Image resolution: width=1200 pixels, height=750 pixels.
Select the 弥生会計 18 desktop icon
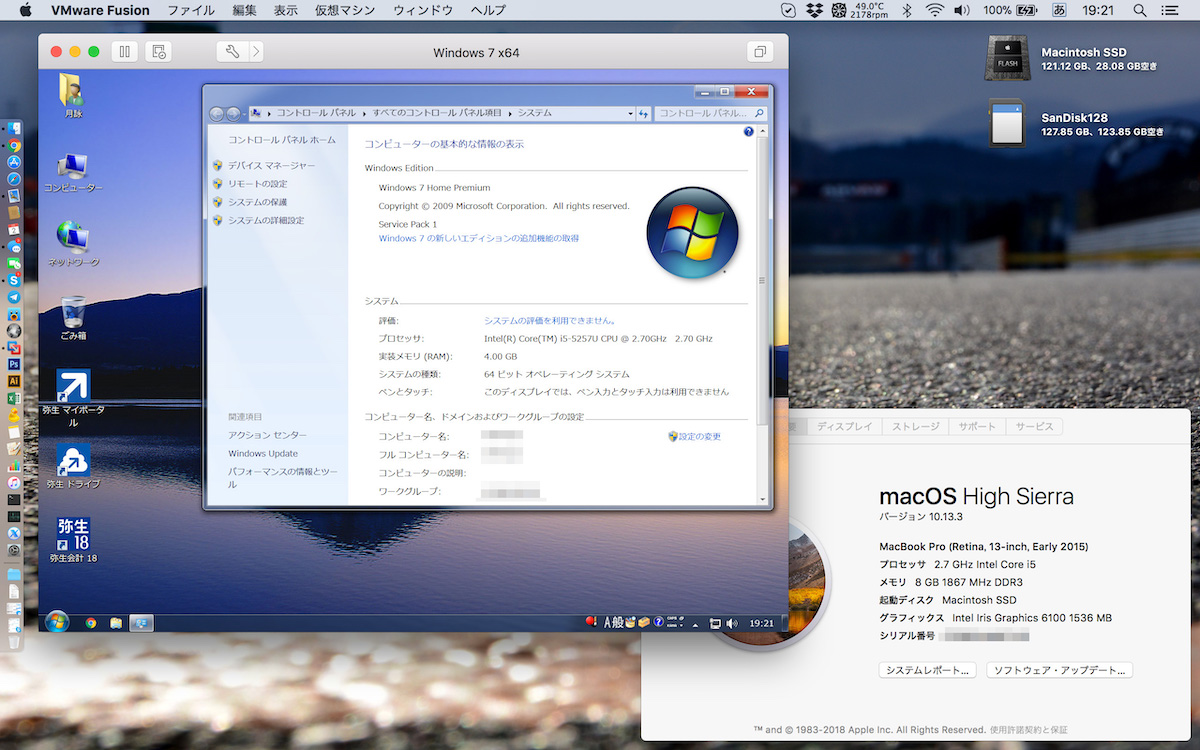click(73, 540)
